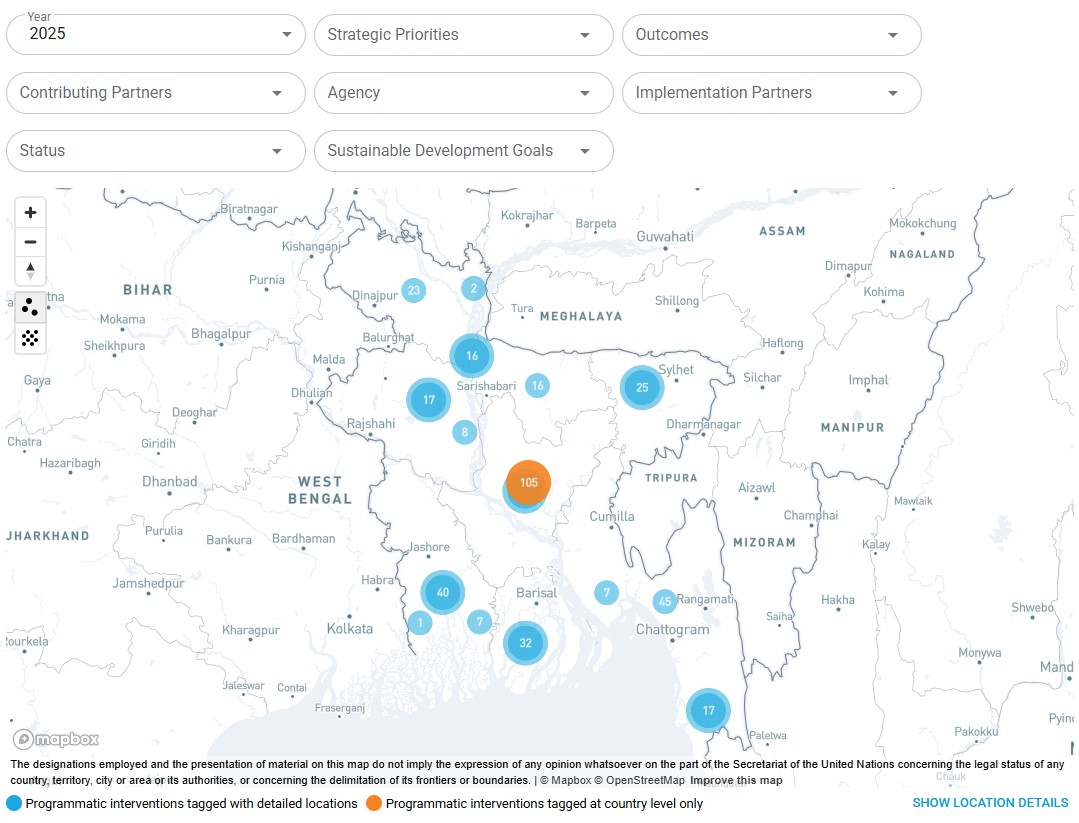Click the 23 cluster near Dinajpur
This screenshot has width=1079, height=823.
point(413,291)
